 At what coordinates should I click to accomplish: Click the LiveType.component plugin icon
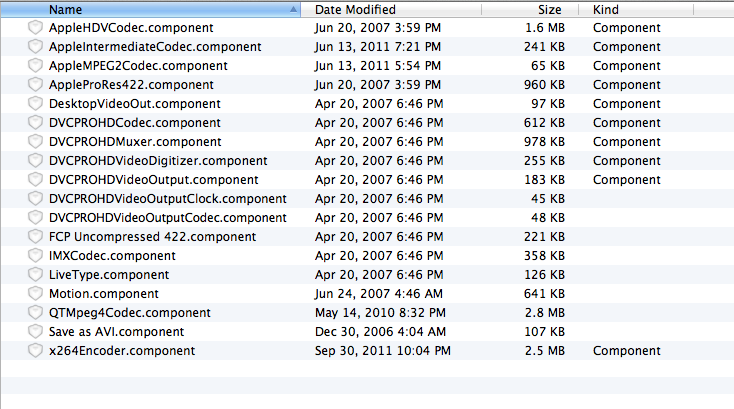pyautogui.click(x=36, y=275)
